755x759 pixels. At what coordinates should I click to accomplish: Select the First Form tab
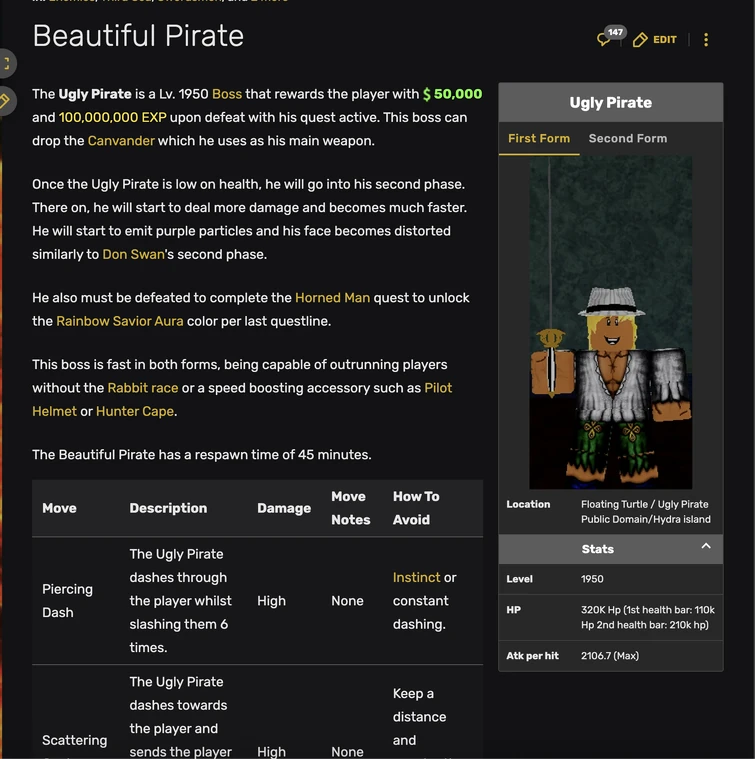[x=538, y=138]
